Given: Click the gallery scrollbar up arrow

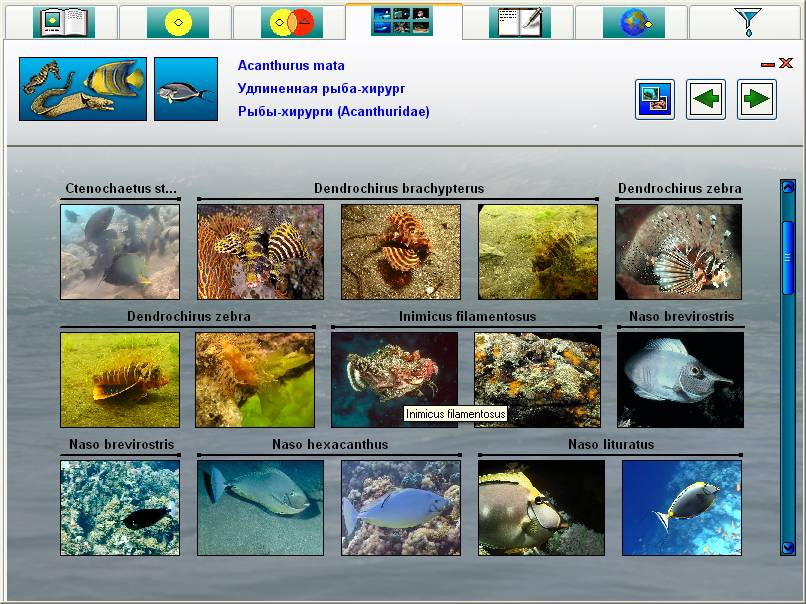Looking at the screenshot, I should pyautogui.click(x=787, y=187).
